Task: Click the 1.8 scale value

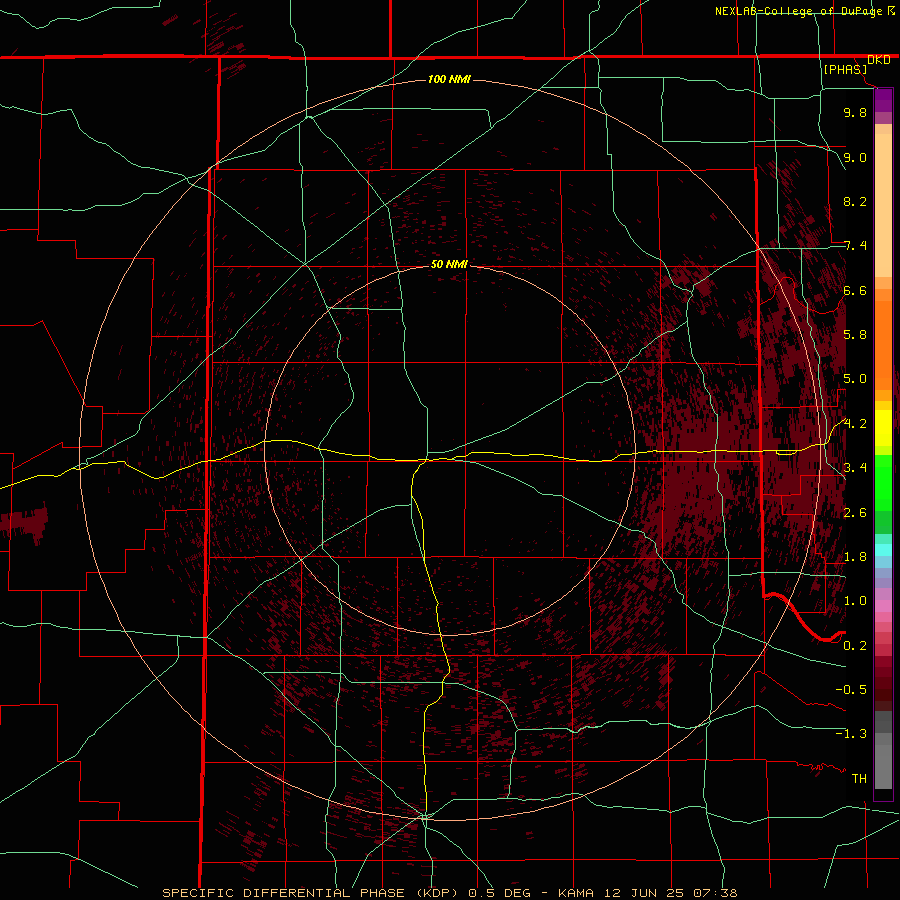Action: pos(855,557)
